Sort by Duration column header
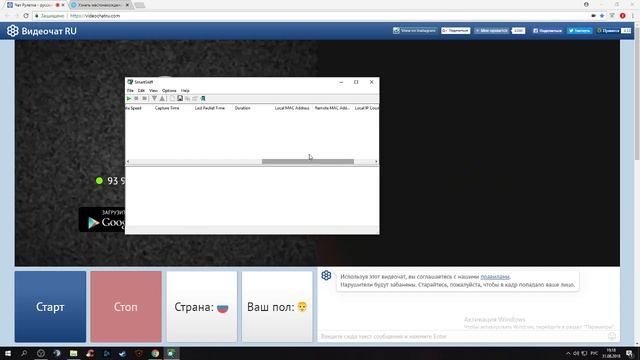 click(x=242, y=108)
